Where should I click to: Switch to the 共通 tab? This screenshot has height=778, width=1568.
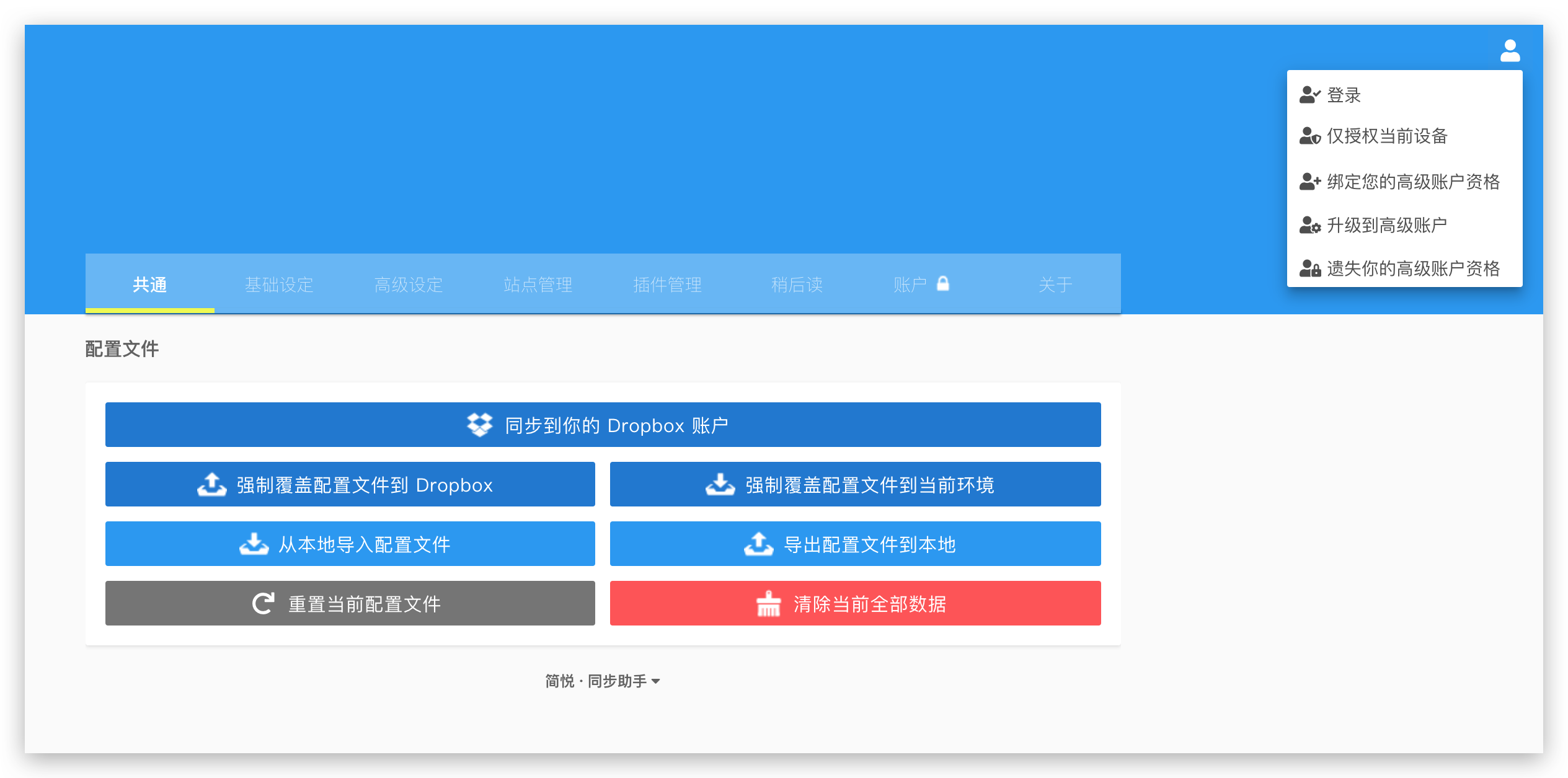pyautogui.click(x=150, y=284)
